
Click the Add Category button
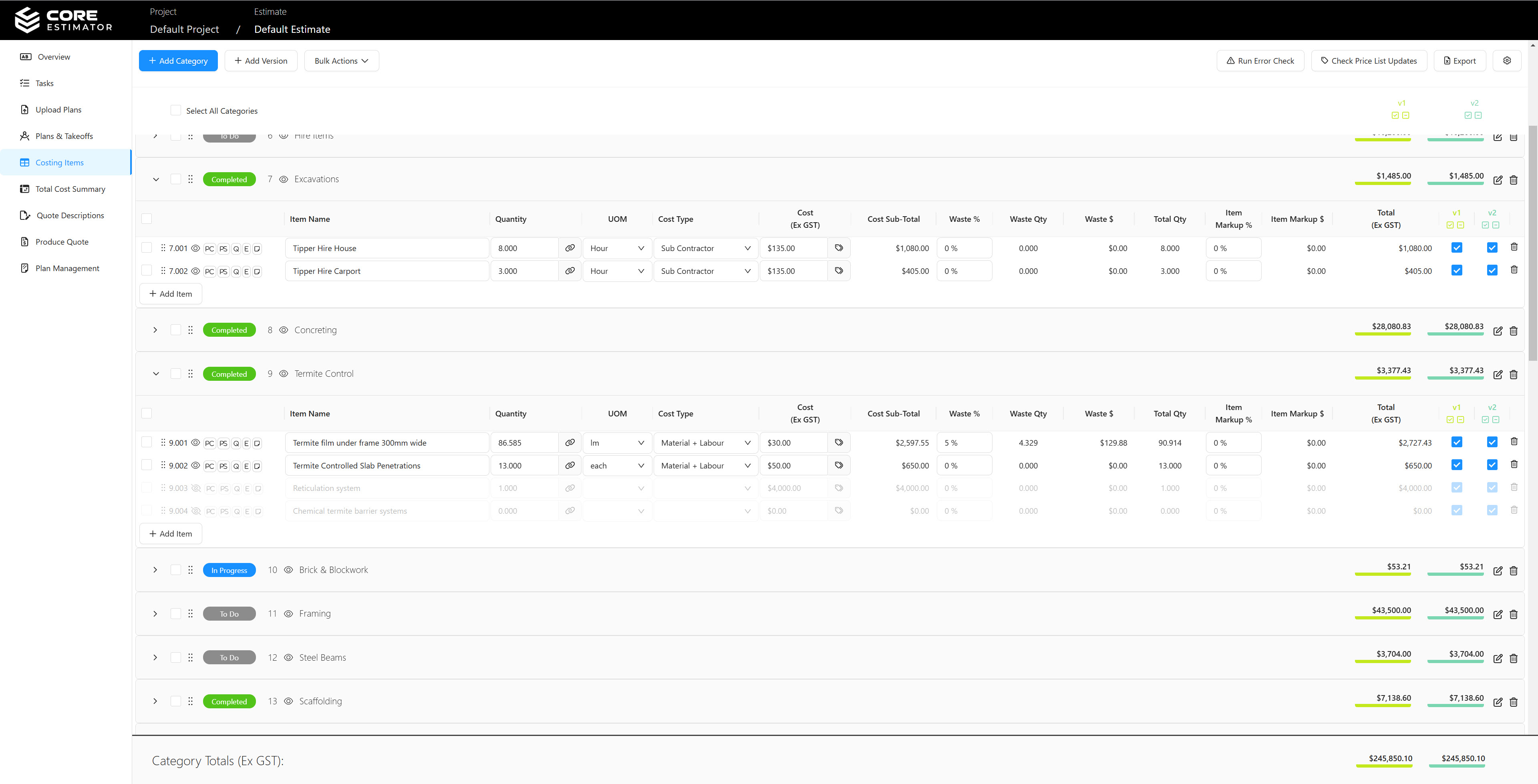(x=178, y=61)
